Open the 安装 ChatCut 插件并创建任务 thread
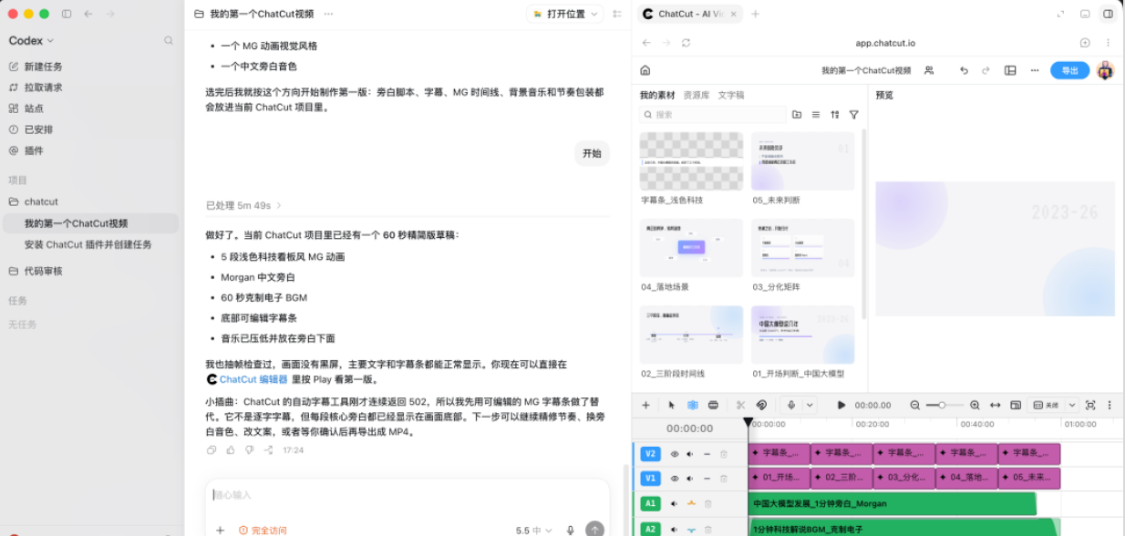 pyautogui.click(x=90, y=245)
